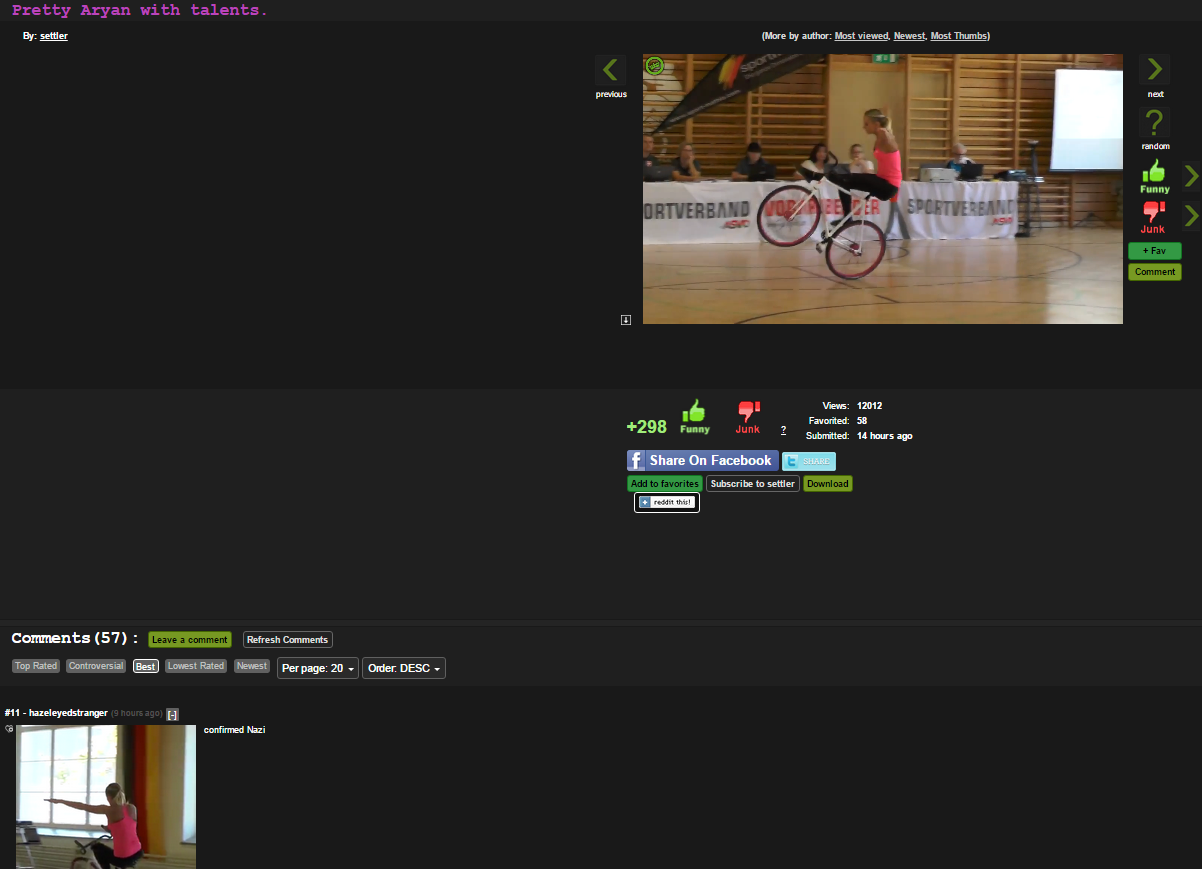Open the Order: DESC dropdown
The height and width of the screenshot is (869, 1202).
[x=404, y=668]
